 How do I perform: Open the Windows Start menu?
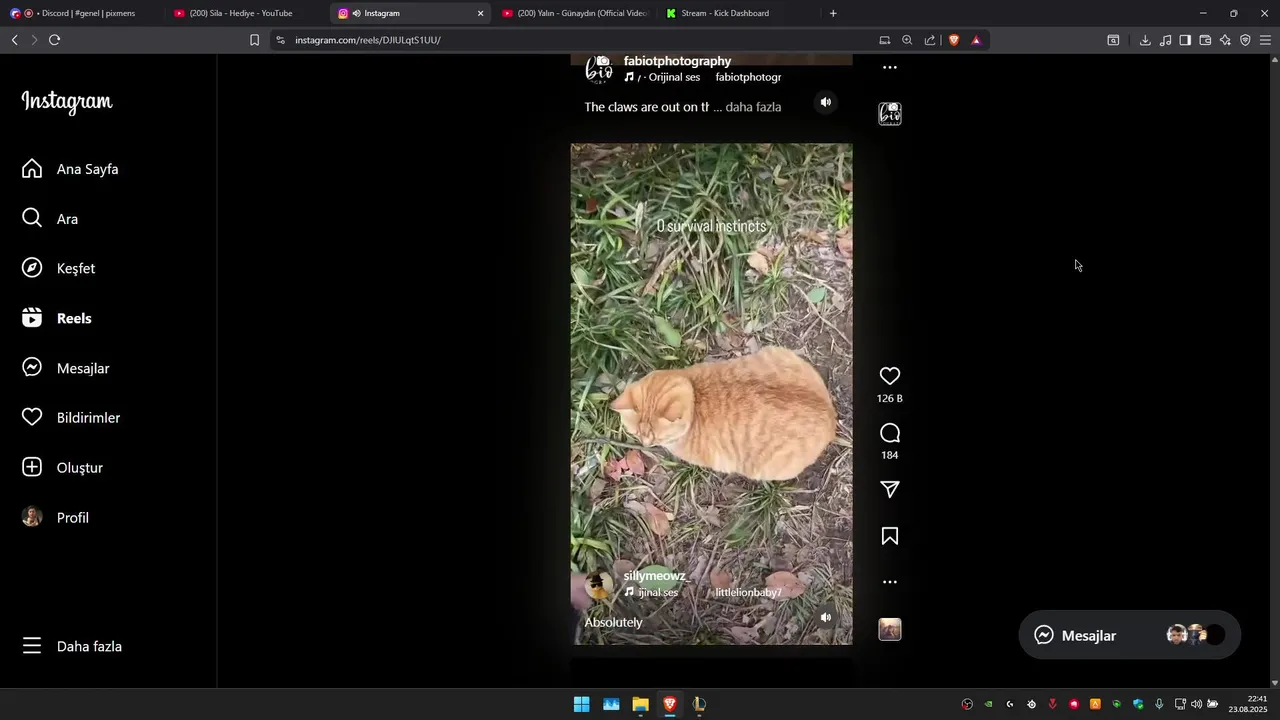point(581,704)
